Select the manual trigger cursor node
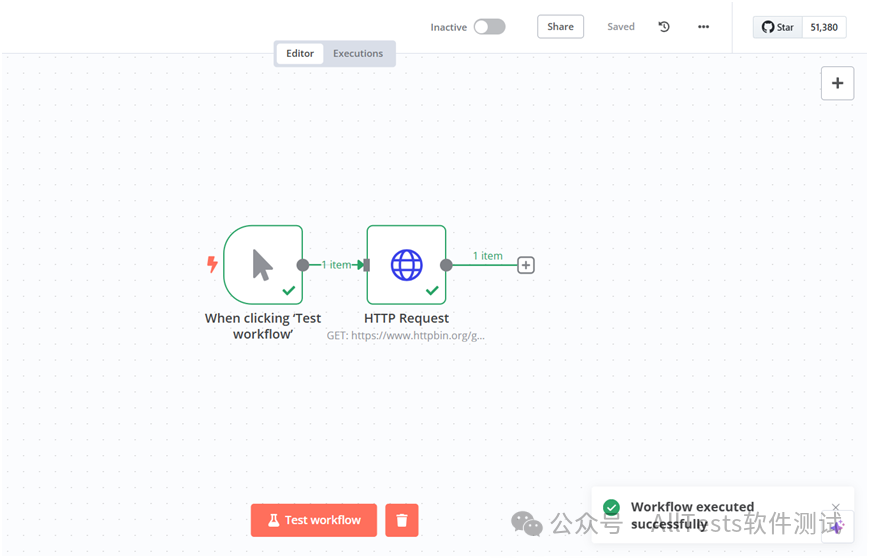869x558 pixels. tap(262, 264)
